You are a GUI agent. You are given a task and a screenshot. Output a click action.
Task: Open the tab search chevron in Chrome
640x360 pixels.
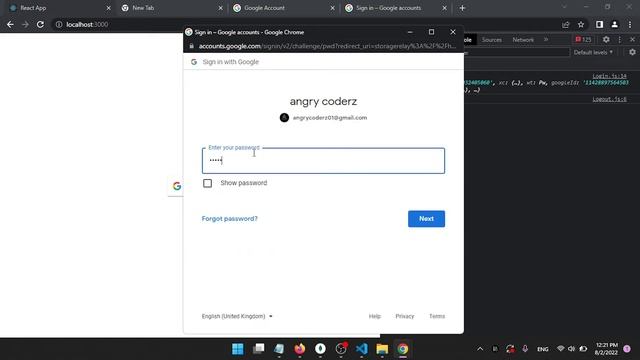[x=564, y=7]
